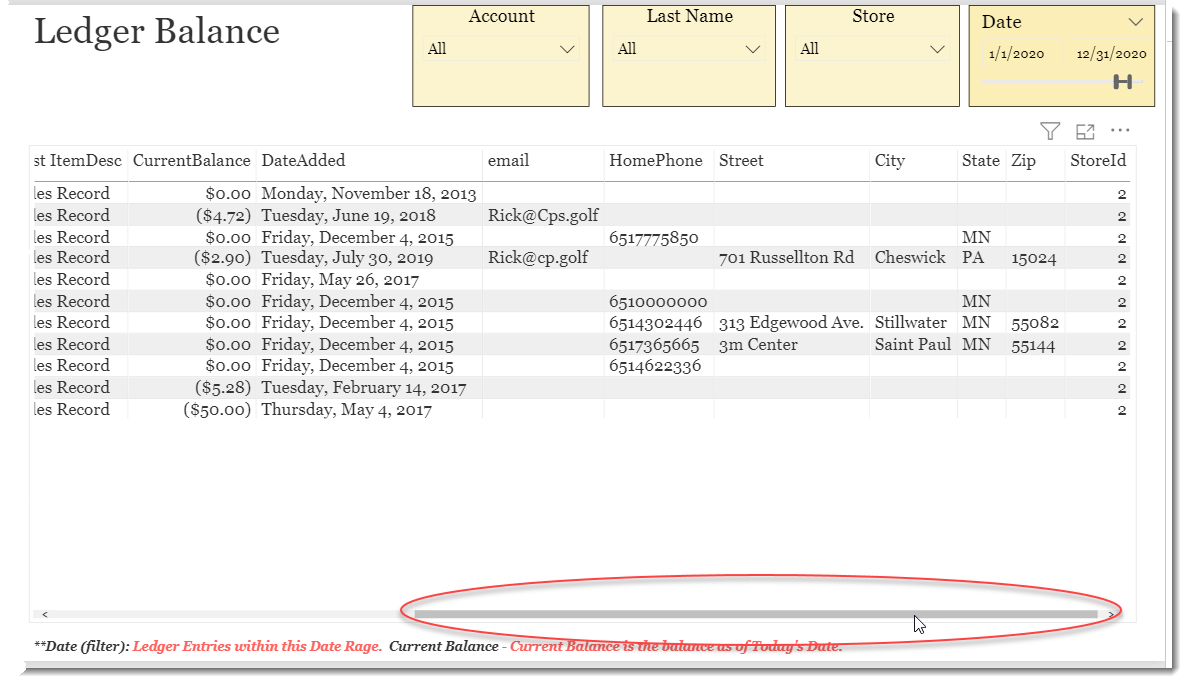Select the 3m Center street cell
This screenshot has width=1187, height=683.
pos(758,345)
